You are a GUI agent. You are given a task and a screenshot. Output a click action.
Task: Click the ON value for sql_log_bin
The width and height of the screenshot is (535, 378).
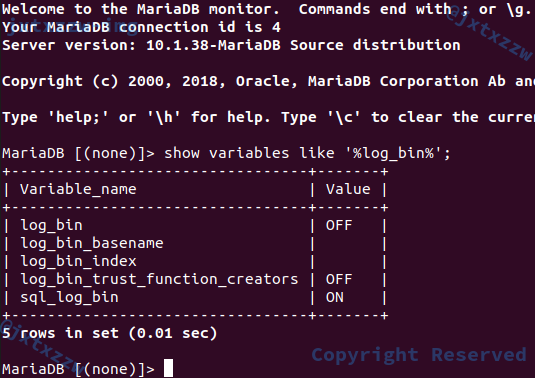[x=335, y=298]
